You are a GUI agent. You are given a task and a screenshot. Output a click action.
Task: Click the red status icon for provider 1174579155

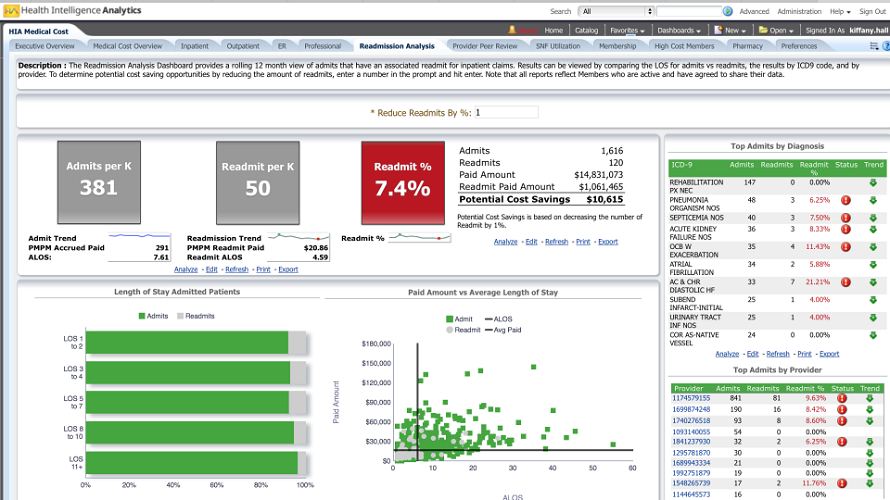[x=842, y=398]
